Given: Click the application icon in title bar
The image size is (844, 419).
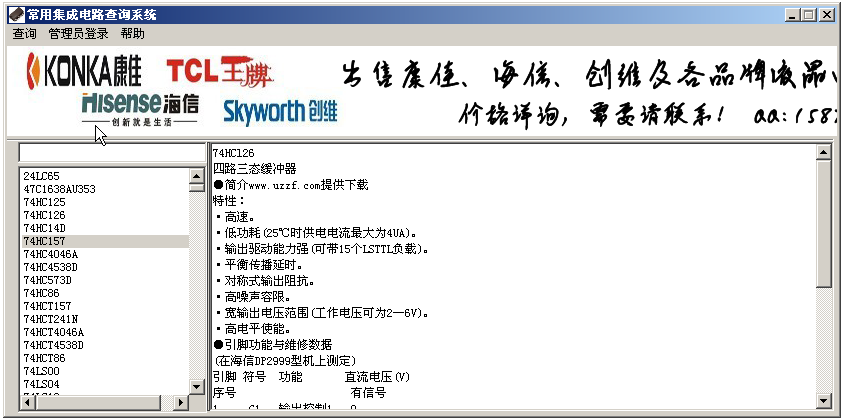Looking at the screenshot, I should point(16,15).
